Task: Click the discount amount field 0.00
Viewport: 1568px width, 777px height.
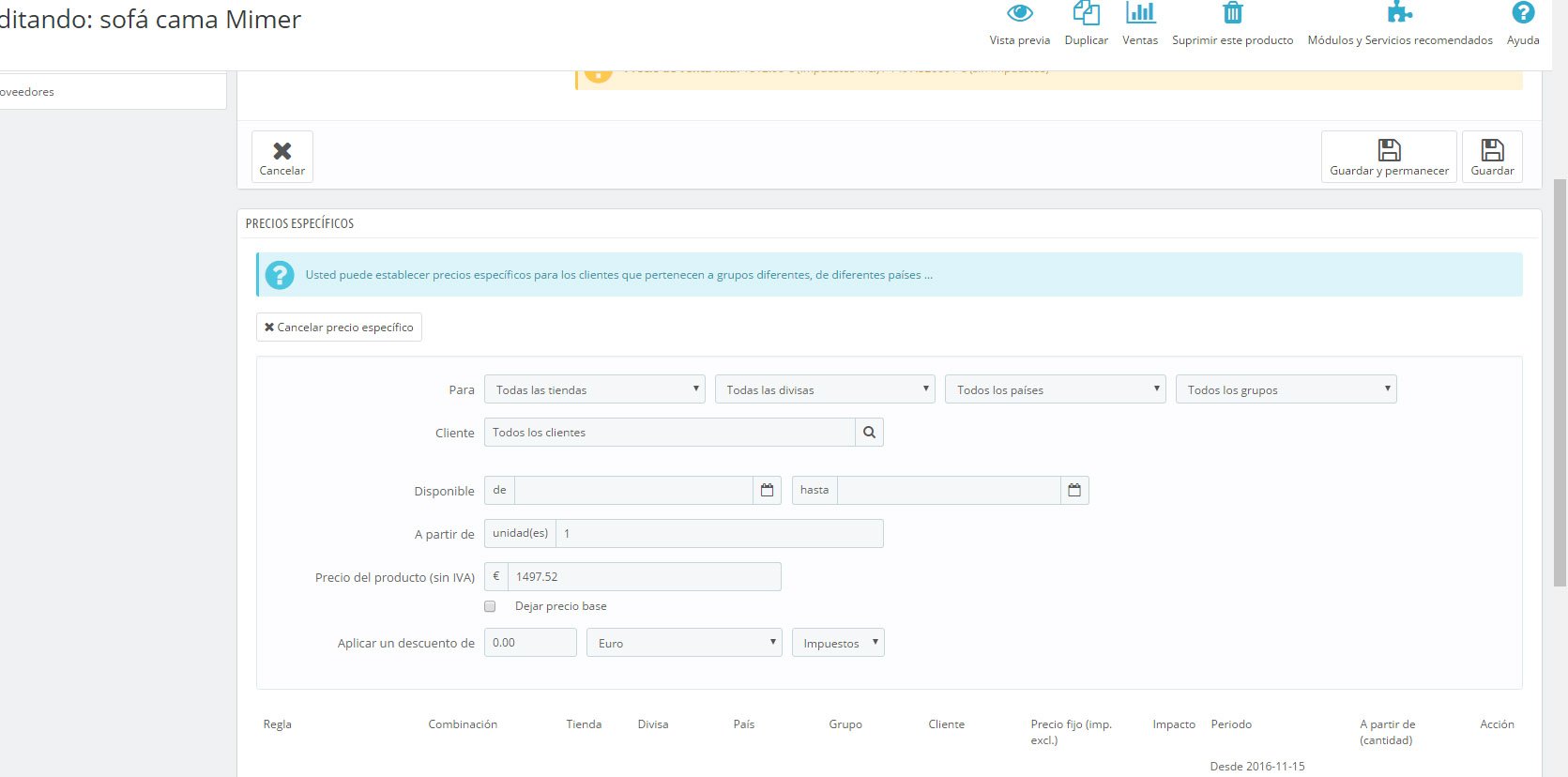Action: (530, 643)
